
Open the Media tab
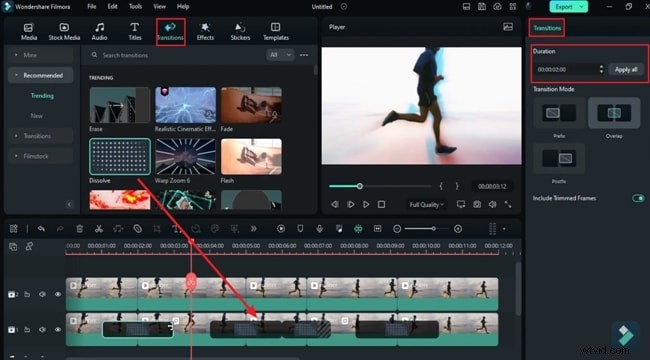pos(29,32)
